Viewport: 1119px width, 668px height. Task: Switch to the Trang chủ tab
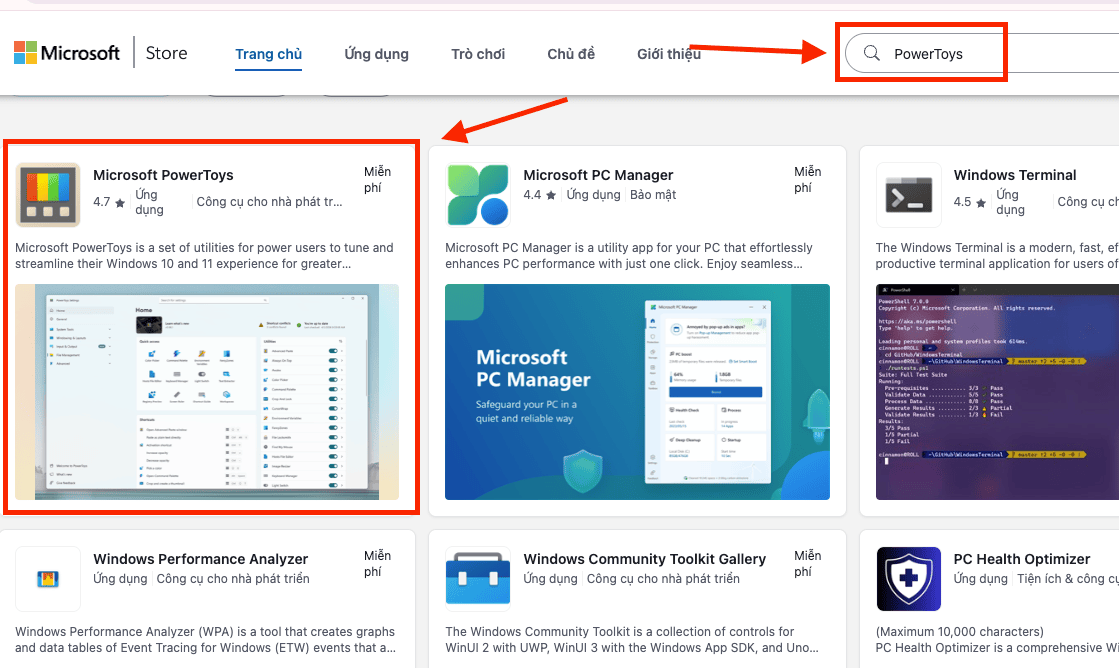point(268,54)
